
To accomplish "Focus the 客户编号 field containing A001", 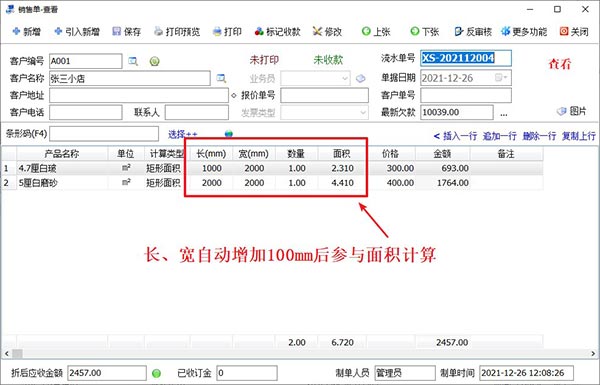I will pyautogui.click(x=85, y=61).
